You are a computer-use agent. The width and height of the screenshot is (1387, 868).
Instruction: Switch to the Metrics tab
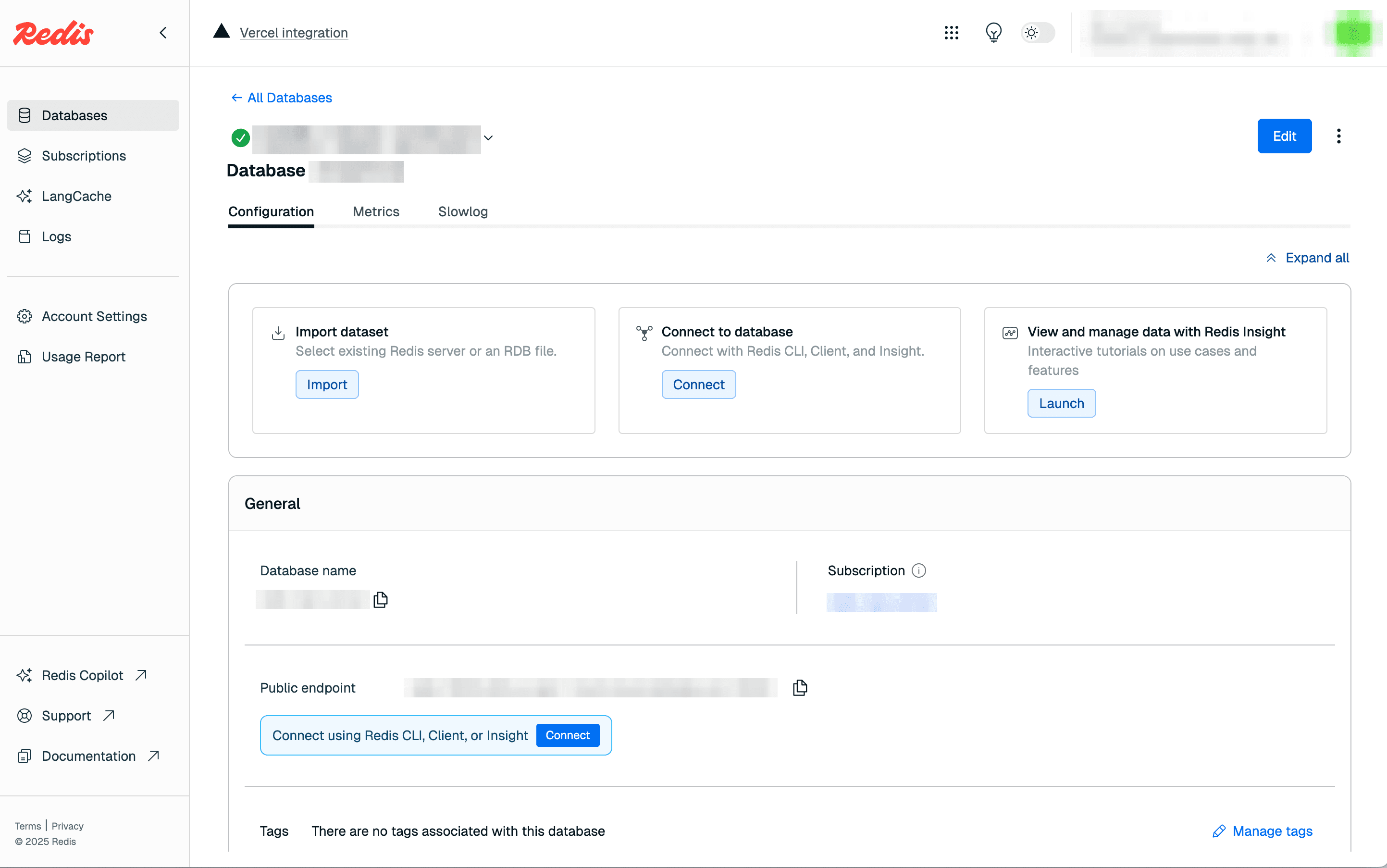[x=376, y=211]
